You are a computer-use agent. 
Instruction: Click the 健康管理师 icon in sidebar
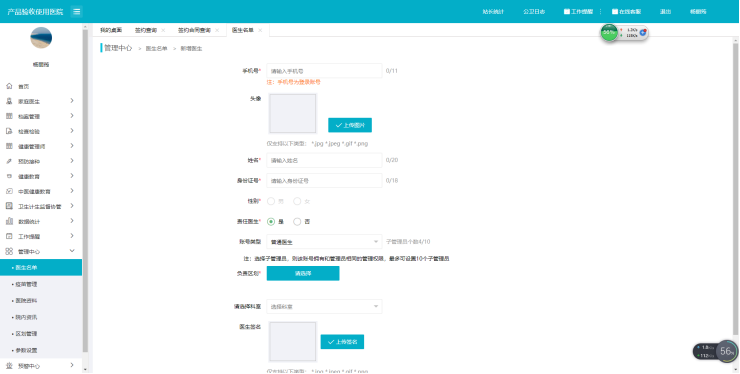coord(9,146)
